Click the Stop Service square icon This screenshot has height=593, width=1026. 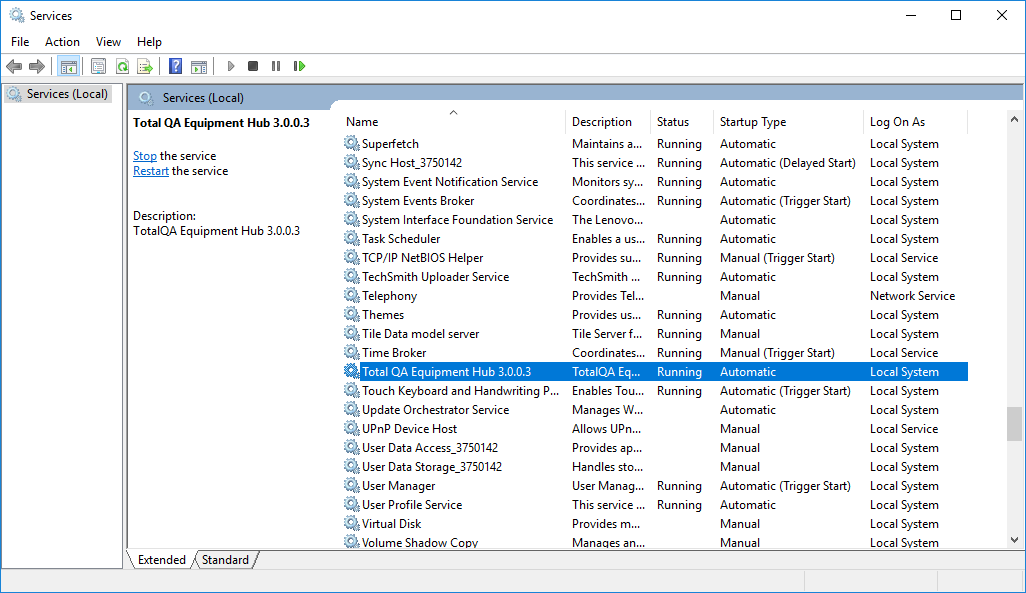point(253,66)
